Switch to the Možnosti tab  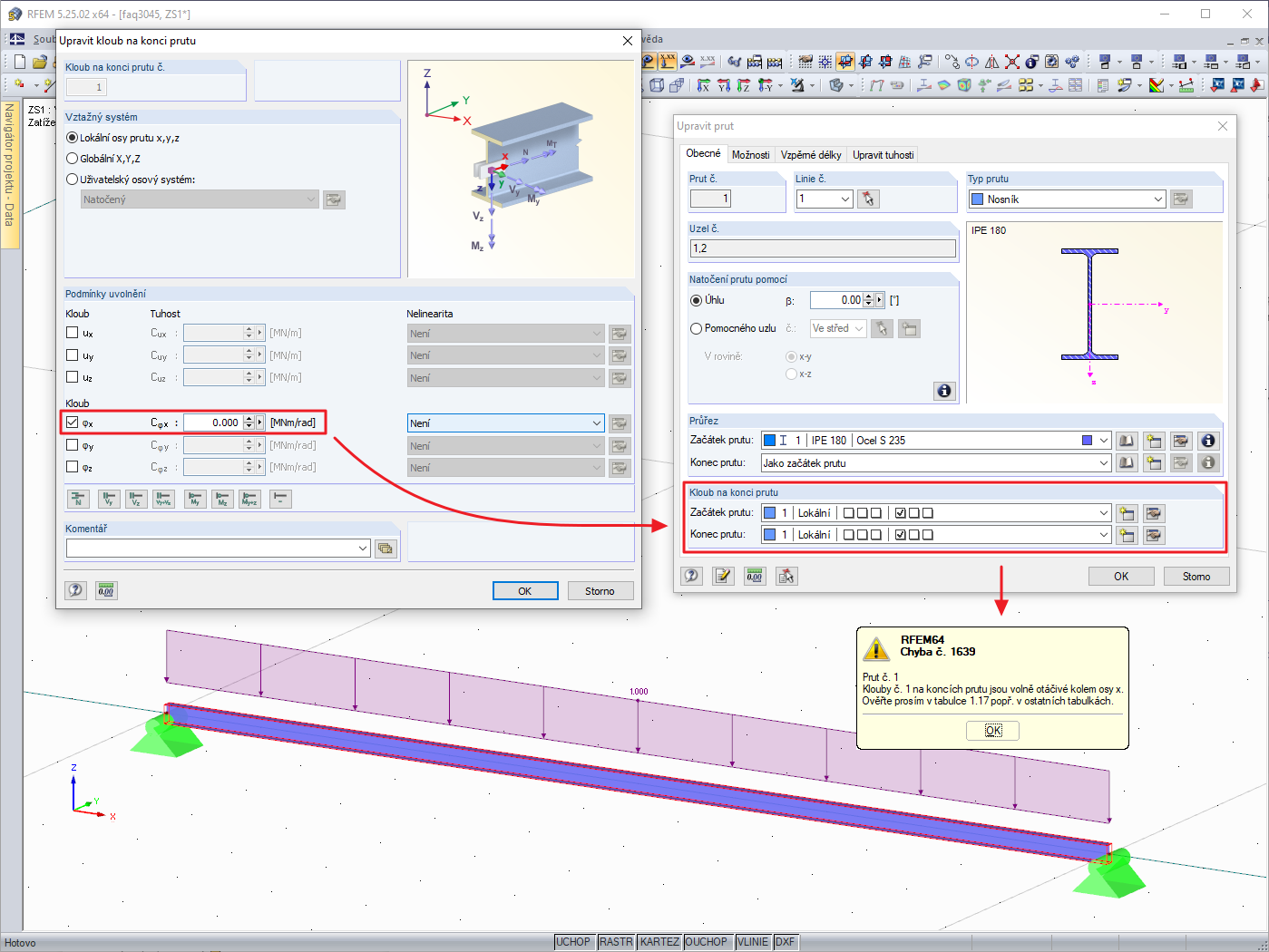pos(751,155)
